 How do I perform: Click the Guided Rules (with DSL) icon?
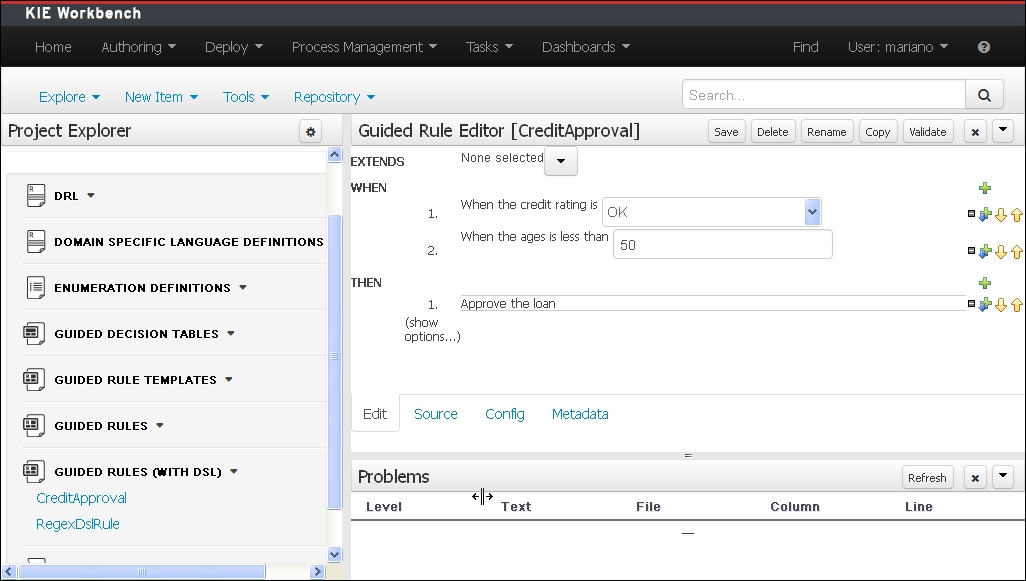pyautogui.click(x=34, y=472)
